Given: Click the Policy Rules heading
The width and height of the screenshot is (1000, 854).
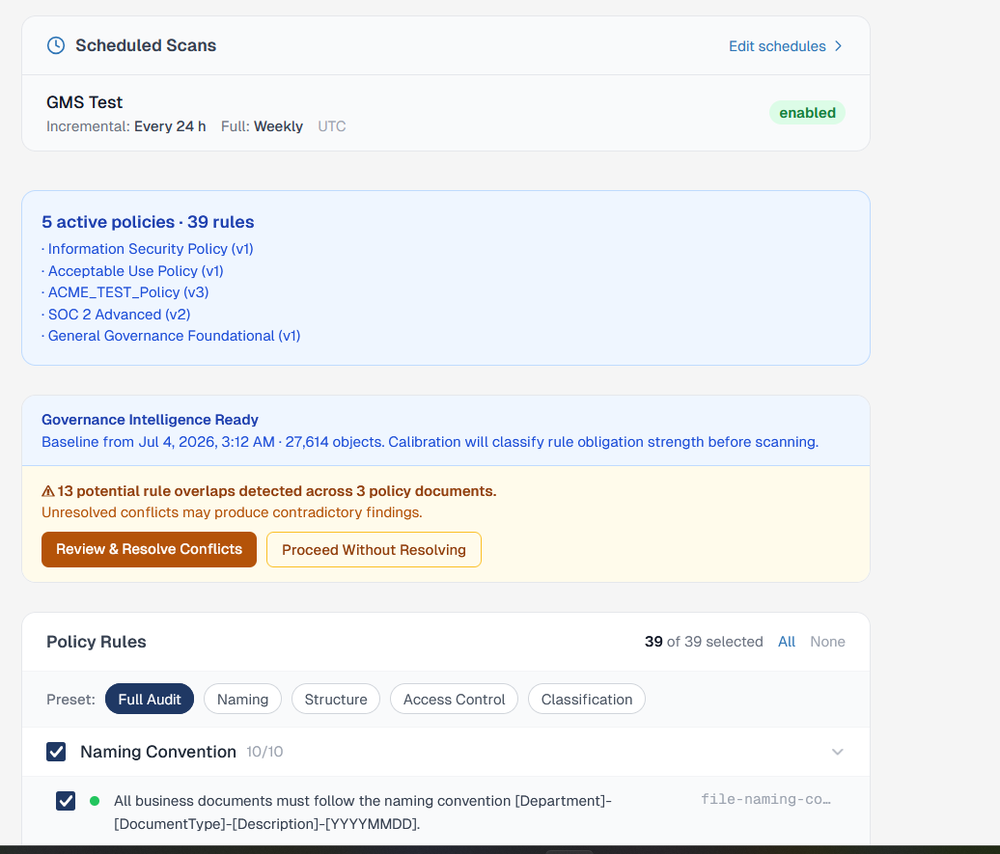Looking at the screenshot, I should (x=96, y=642).
